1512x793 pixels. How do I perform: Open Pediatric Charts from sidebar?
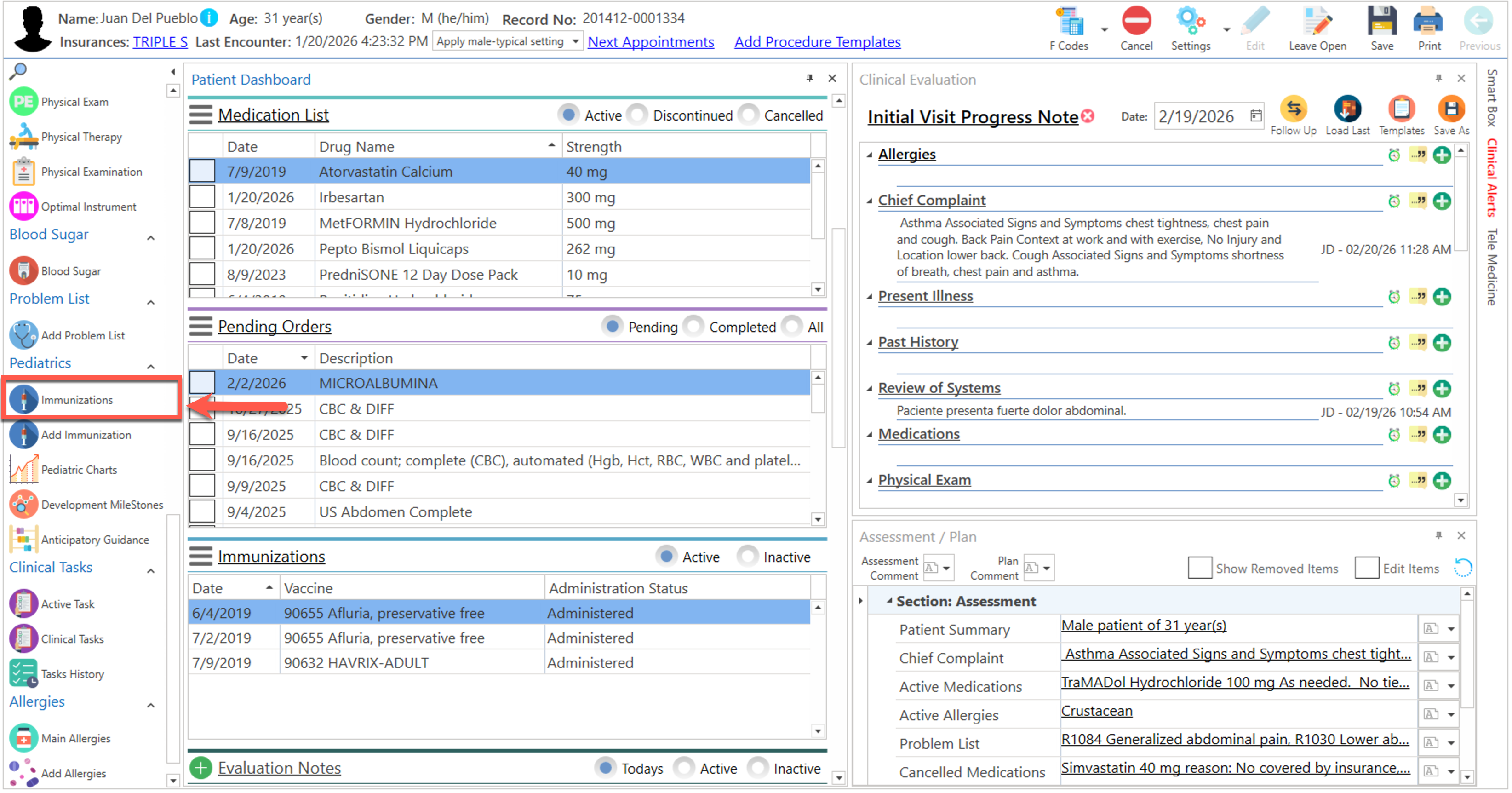tap(79, 470)
